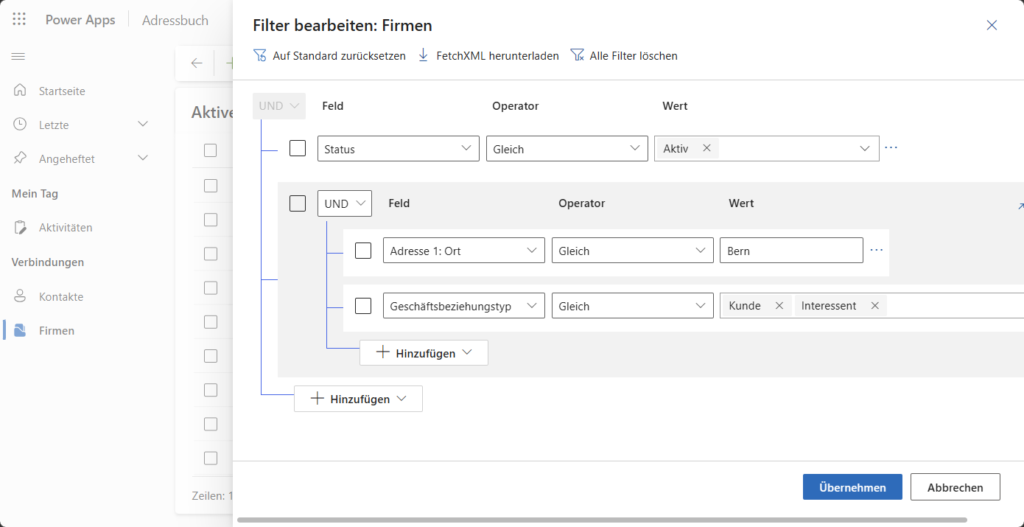This screenshot has width=1024, height=527.
Task: Open more options for Status row
Action: (x=891, y=148)
